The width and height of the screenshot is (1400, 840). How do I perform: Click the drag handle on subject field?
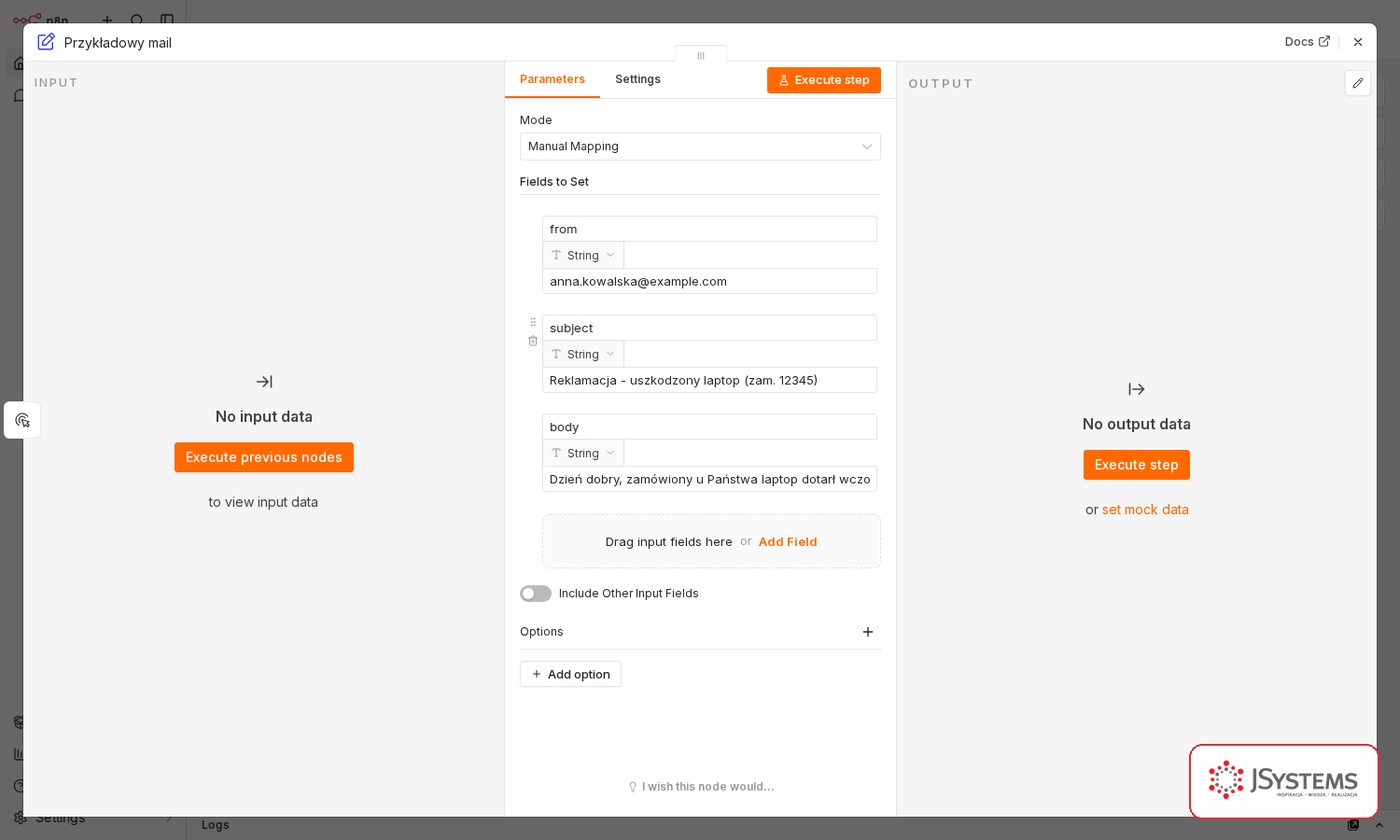click(533, 322)
